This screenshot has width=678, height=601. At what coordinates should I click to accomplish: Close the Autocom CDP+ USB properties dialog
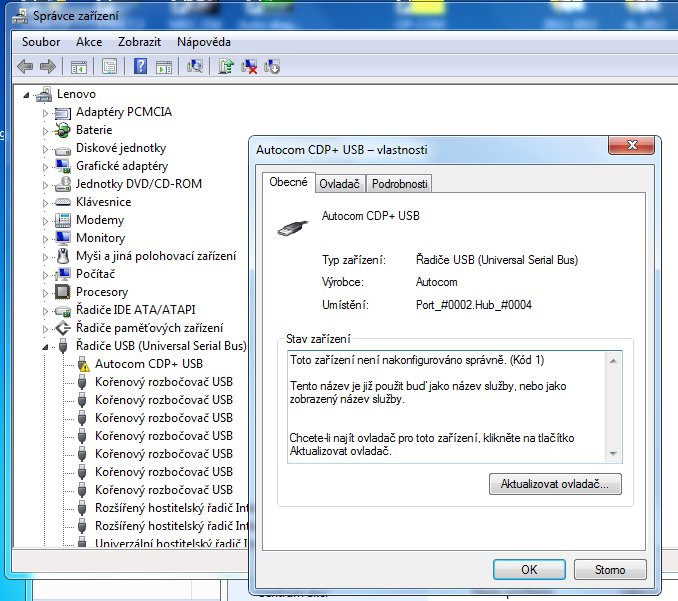tap(632, 145)
